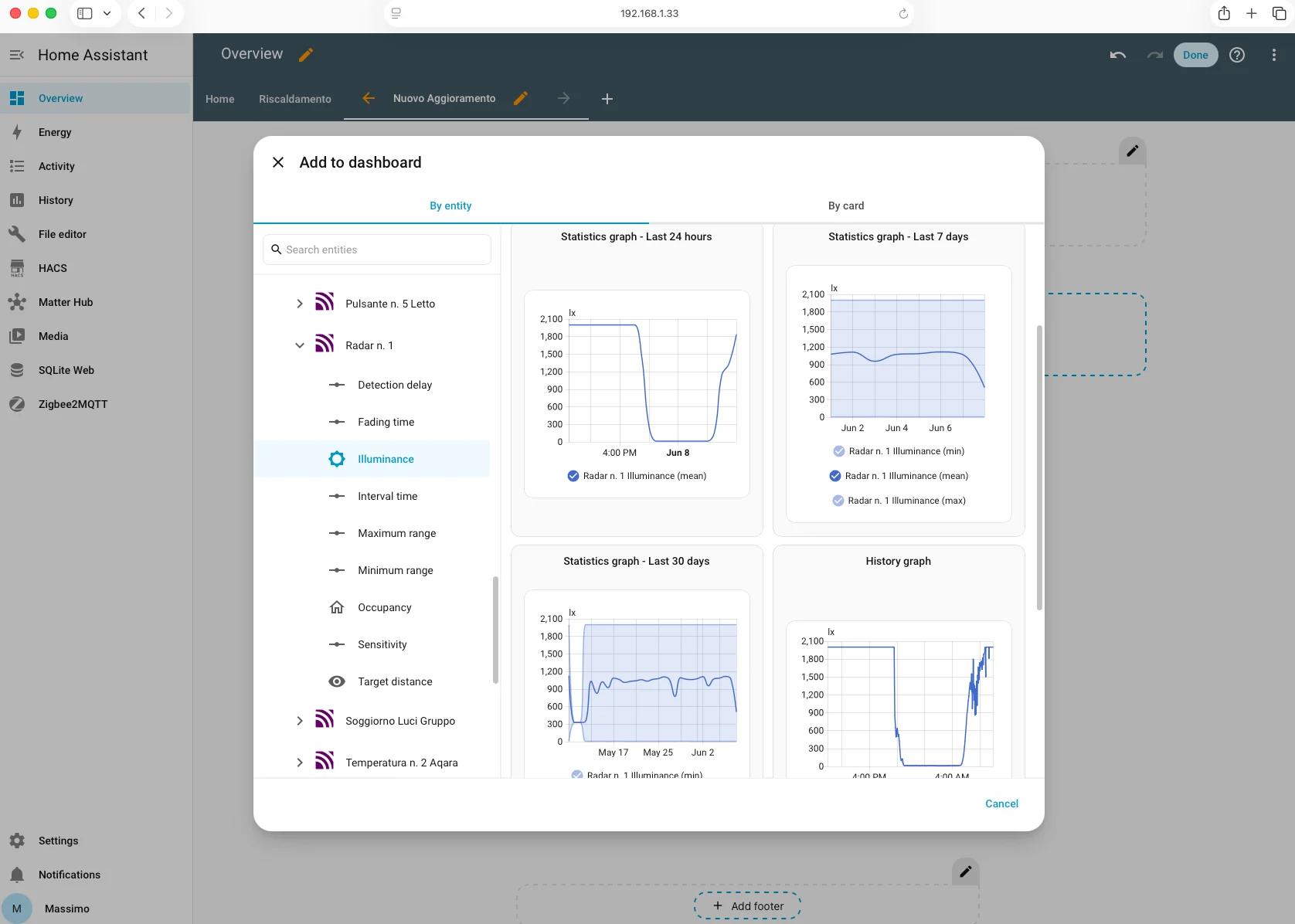This screenshot has width=1295, height=924.
Task: Click Cancel in the dialog
Action: [1001, 803]
